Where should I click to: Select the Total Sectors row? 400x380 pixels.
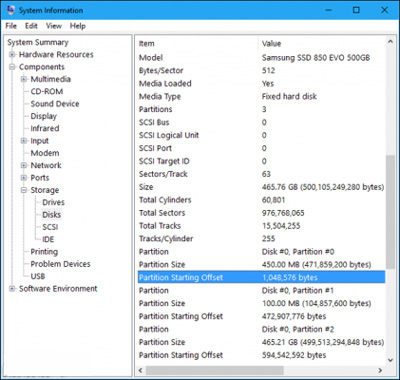pyautogui.click(x=261, y=213)
